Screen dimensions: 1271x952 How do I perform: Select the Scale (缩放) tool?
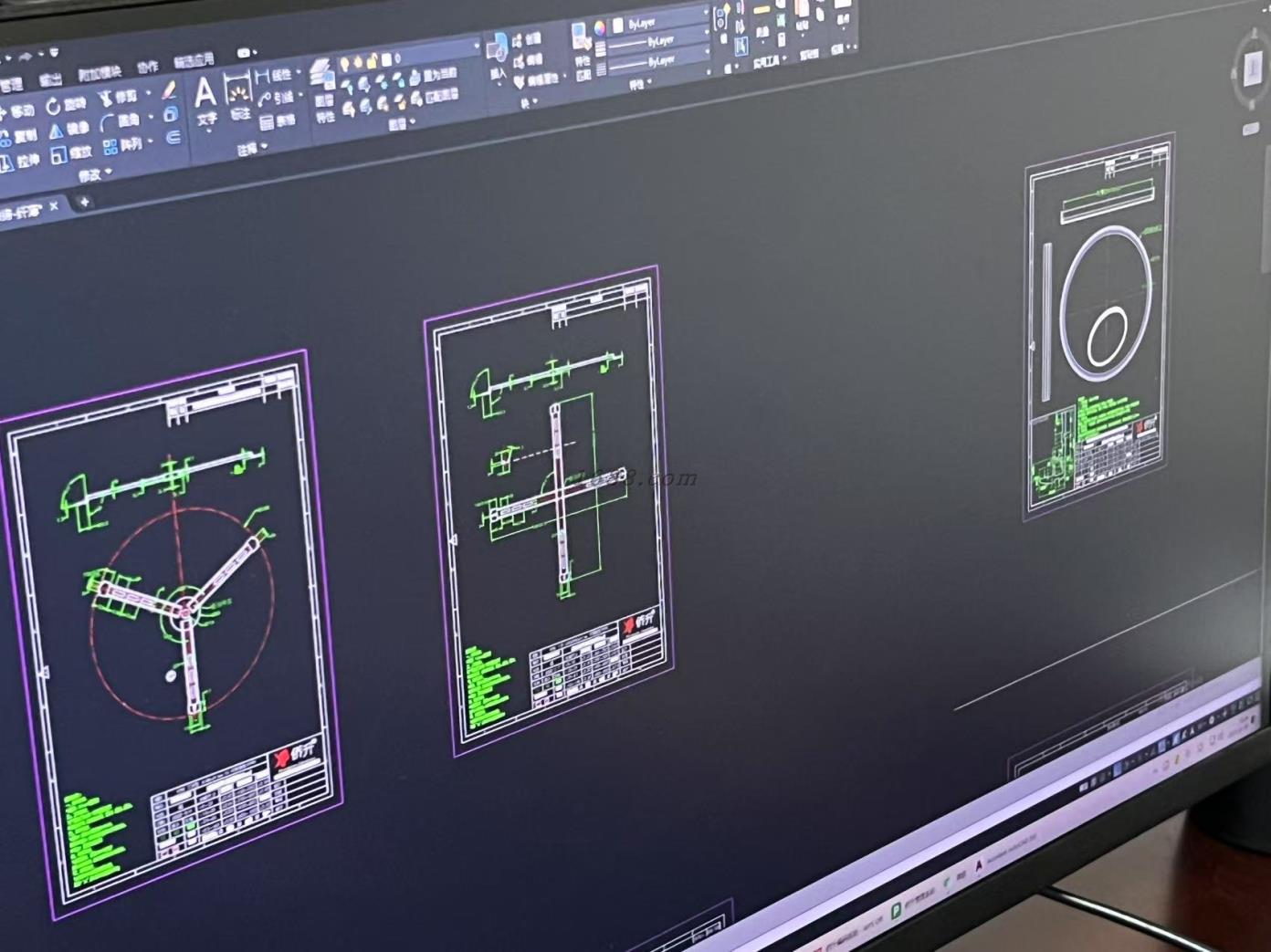(71, 153)
